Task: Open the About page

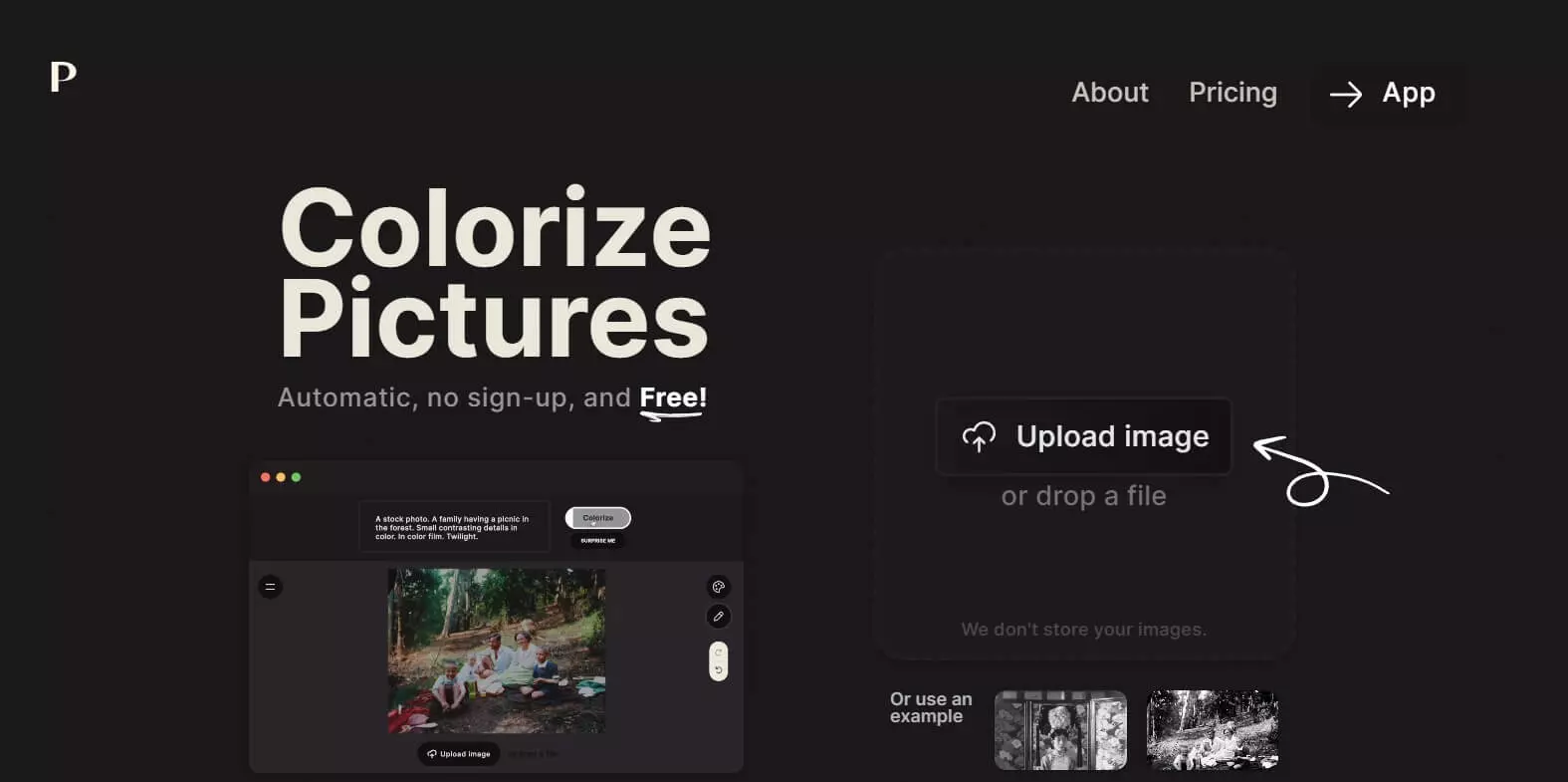Action: click(1109, 93)
